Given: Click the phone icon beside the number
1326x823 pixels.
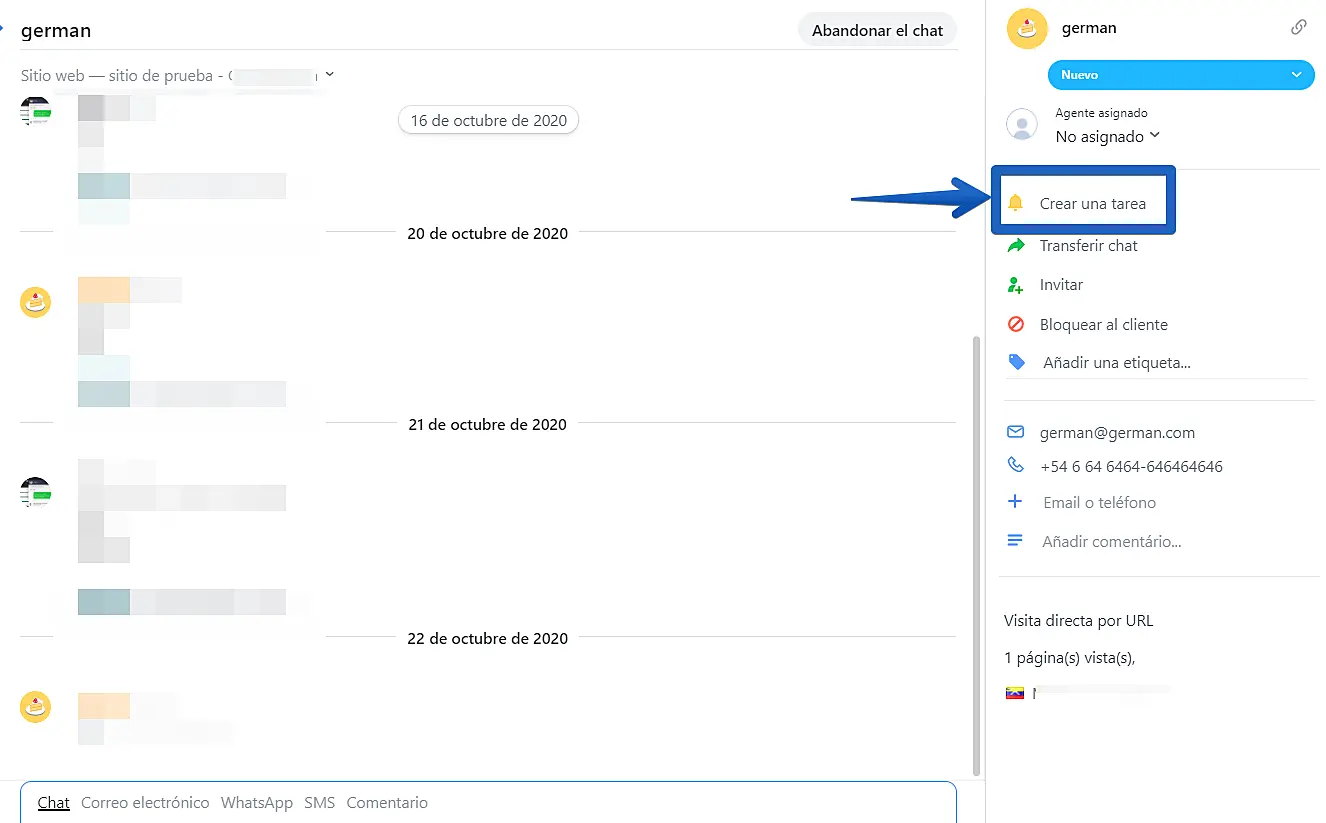Looking at the screenshot, I should (x=1016, y=466).
